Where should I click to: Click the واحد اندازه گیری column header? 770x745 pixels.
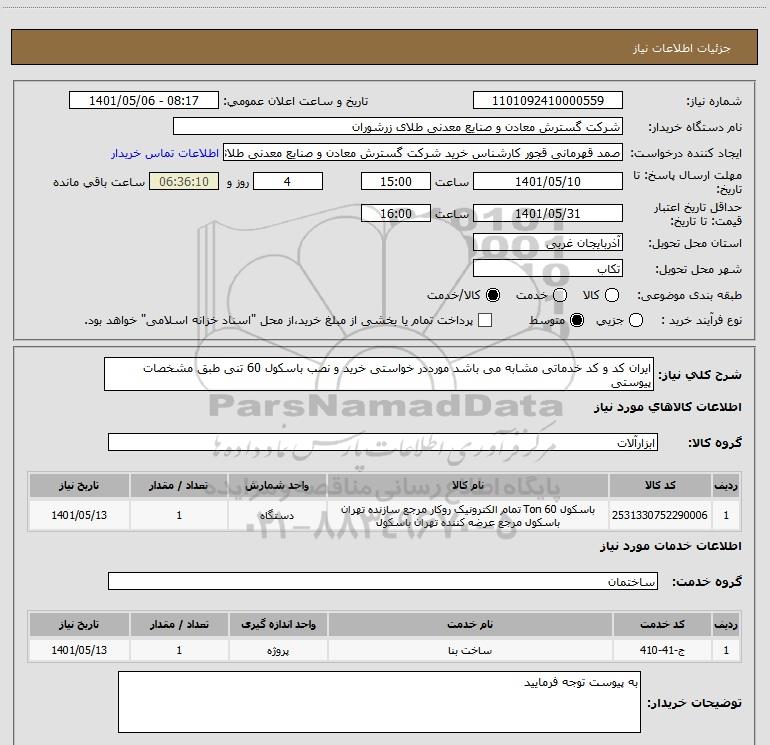coord(278,624)
